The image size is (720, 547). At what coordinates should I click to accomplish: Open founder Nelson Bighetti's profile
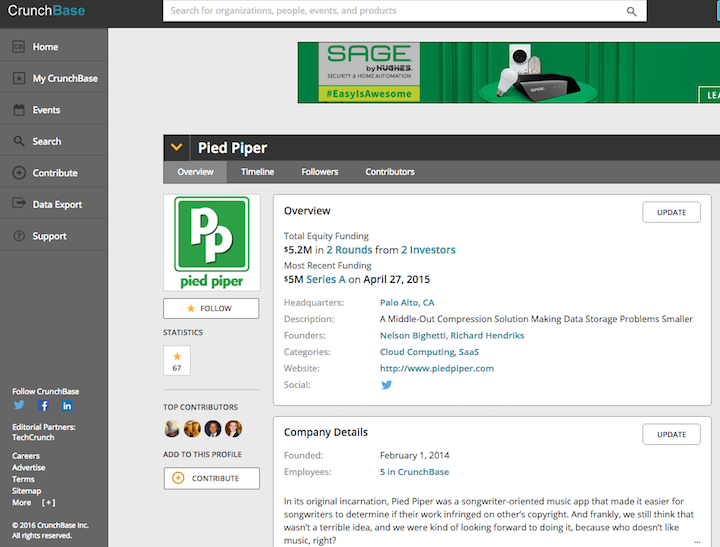413,335
